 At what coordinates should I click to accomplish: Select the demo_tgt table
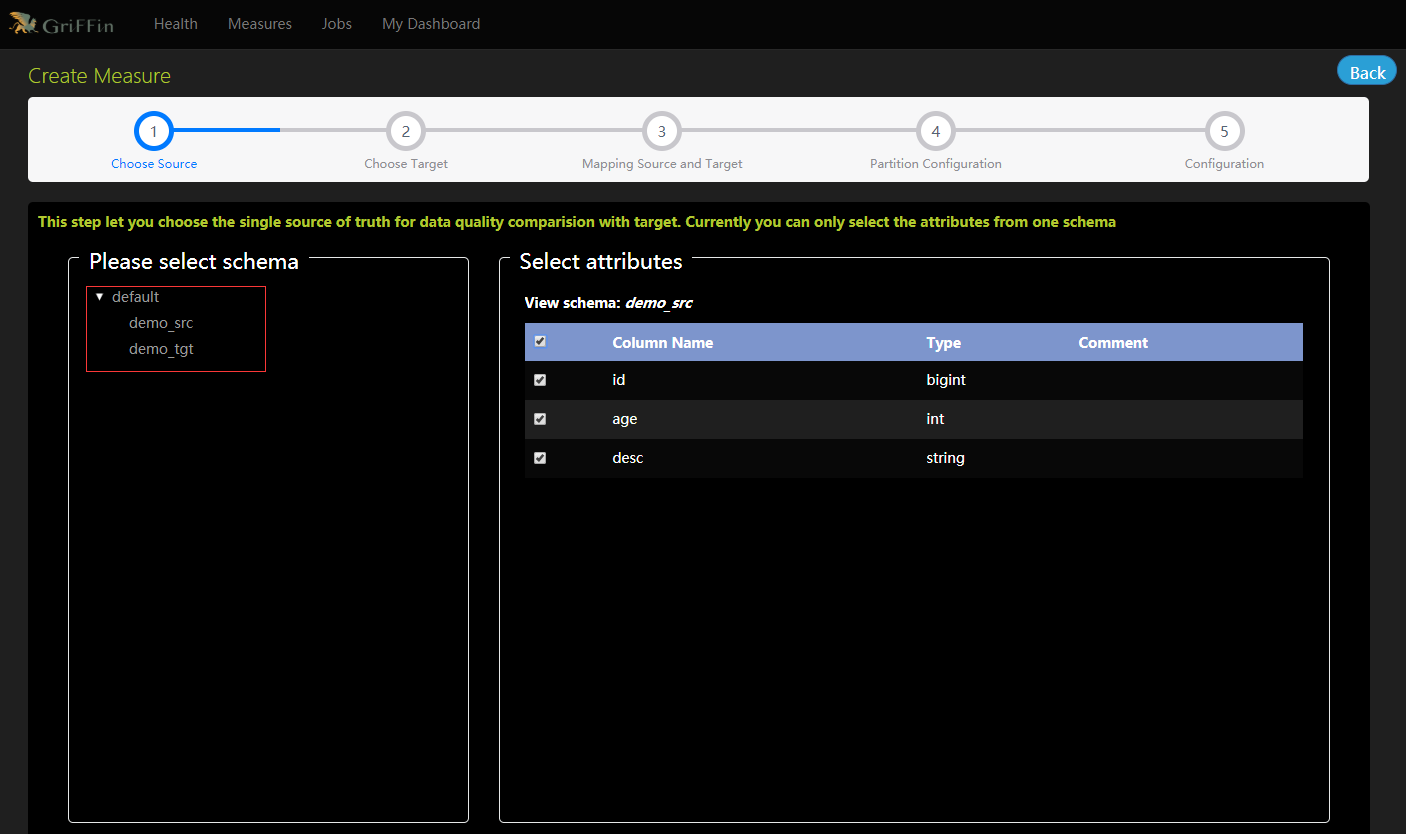pos(161,349)
